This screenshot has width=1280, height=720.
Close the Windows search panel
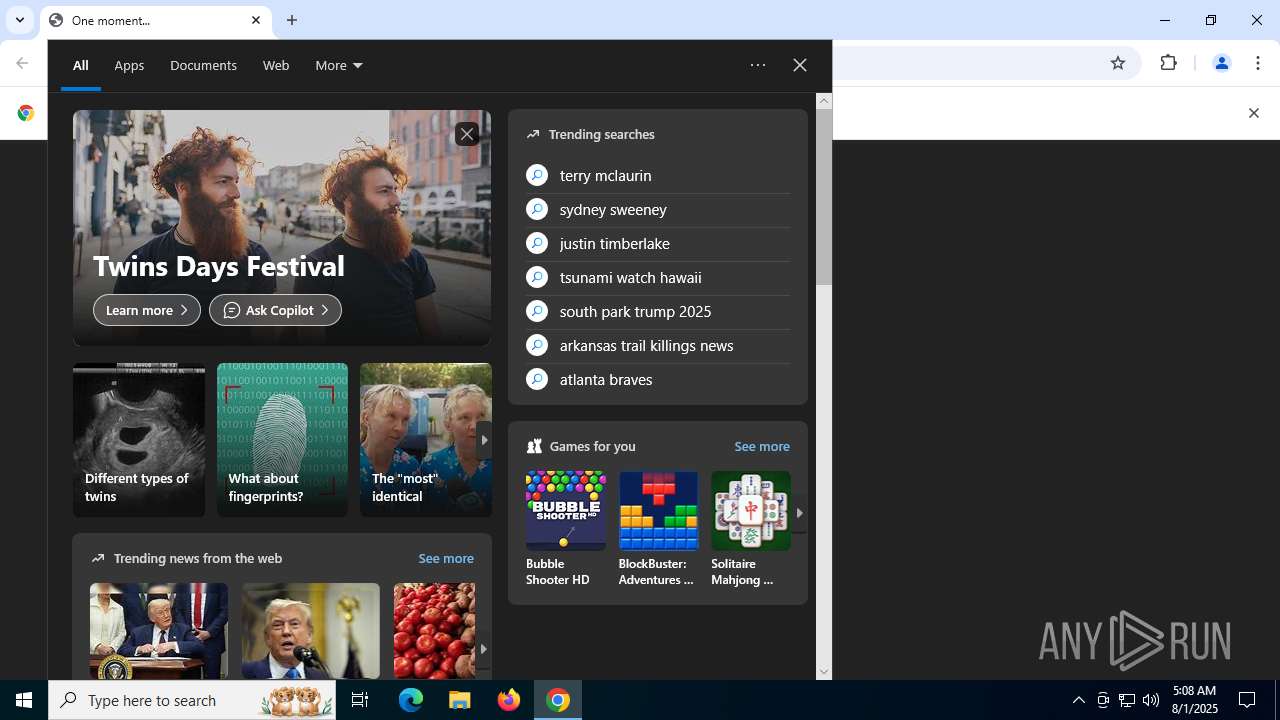[x=800, y=65]
